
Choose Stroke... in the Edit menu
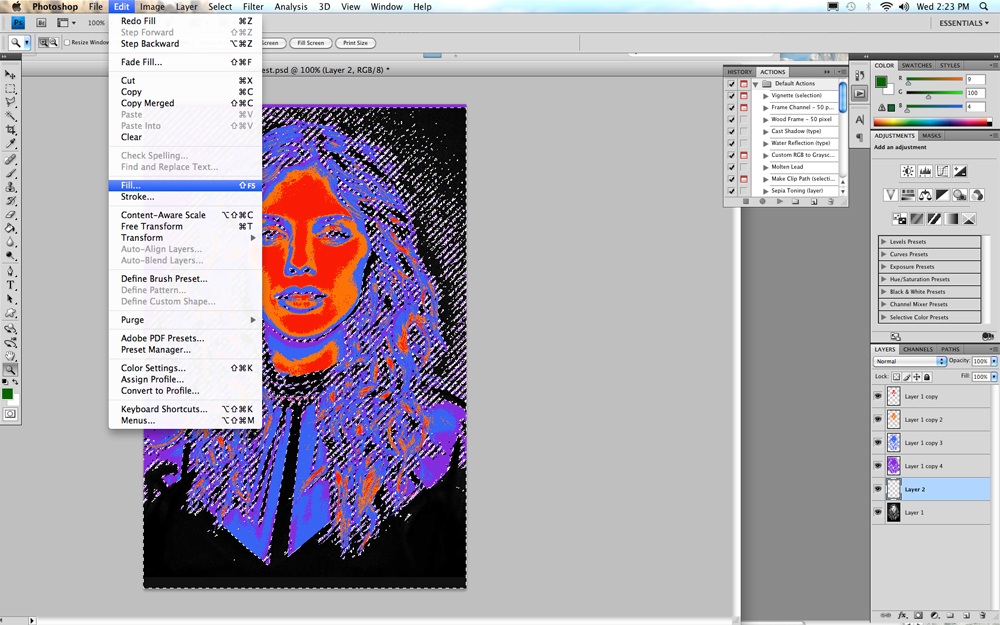point(185,197)
